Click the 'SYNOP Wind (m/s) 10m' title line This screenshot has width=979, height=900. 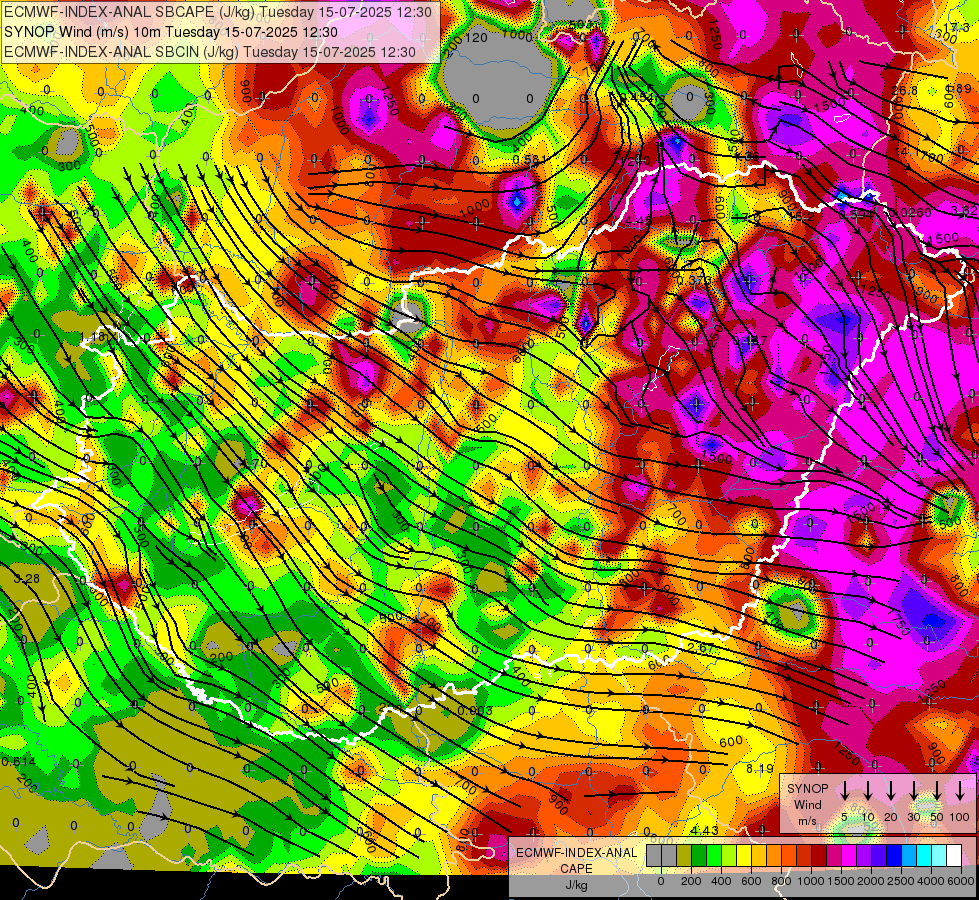[x=170, y=32]
